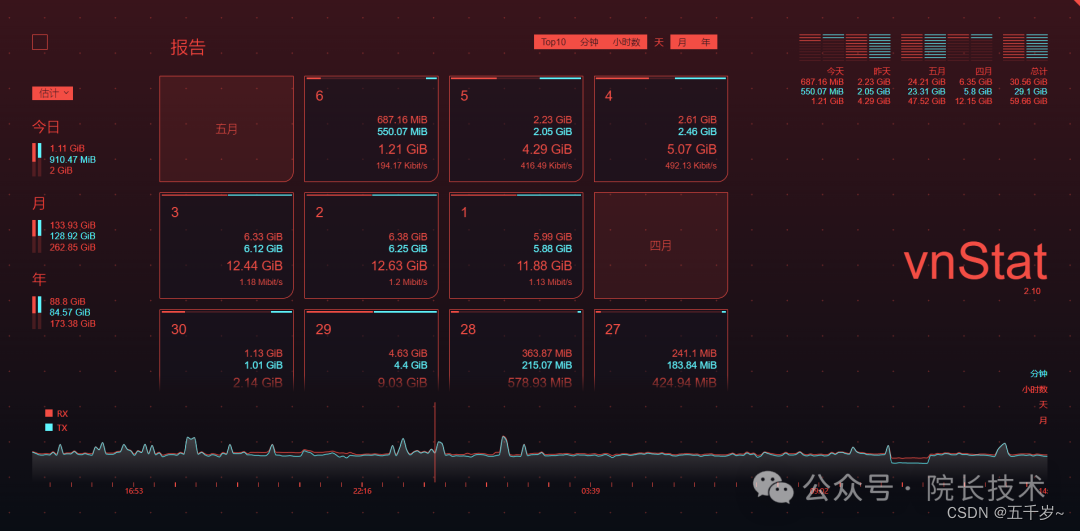Select the day 1 card

[x=516, y=246]
